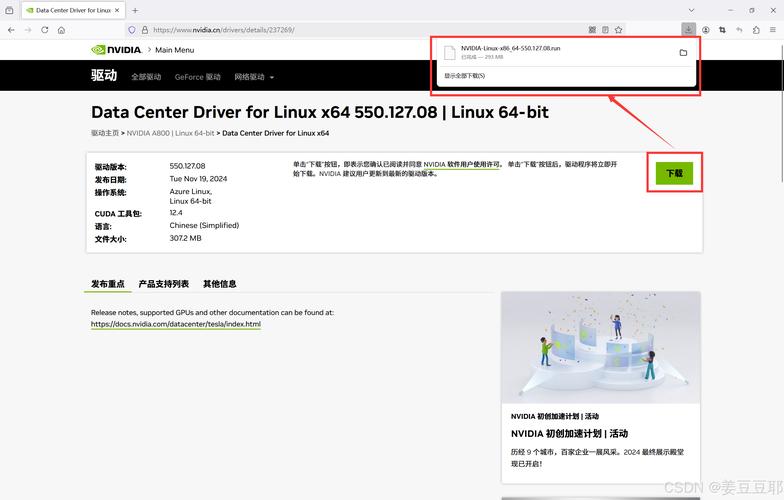The height and width of the screenshot is (500, 784).
Task: Click the browser Home icon
Action: tap(62, 30)
